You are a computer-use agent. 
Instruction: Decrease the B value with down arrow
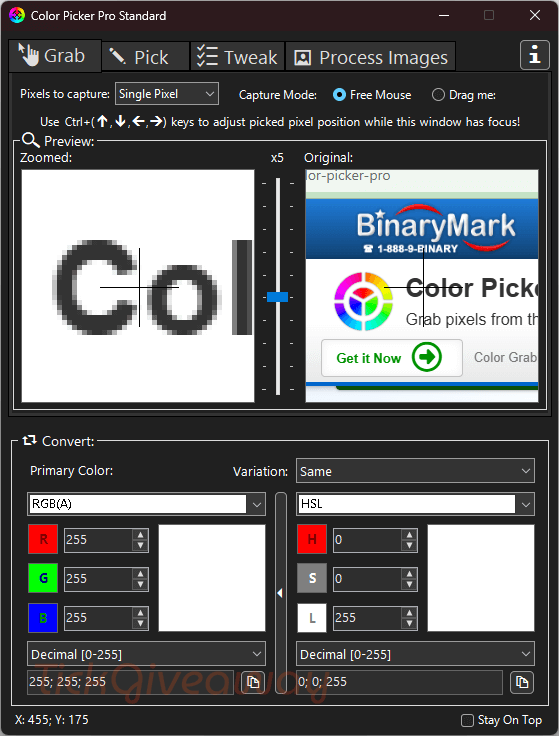point(140,623)
